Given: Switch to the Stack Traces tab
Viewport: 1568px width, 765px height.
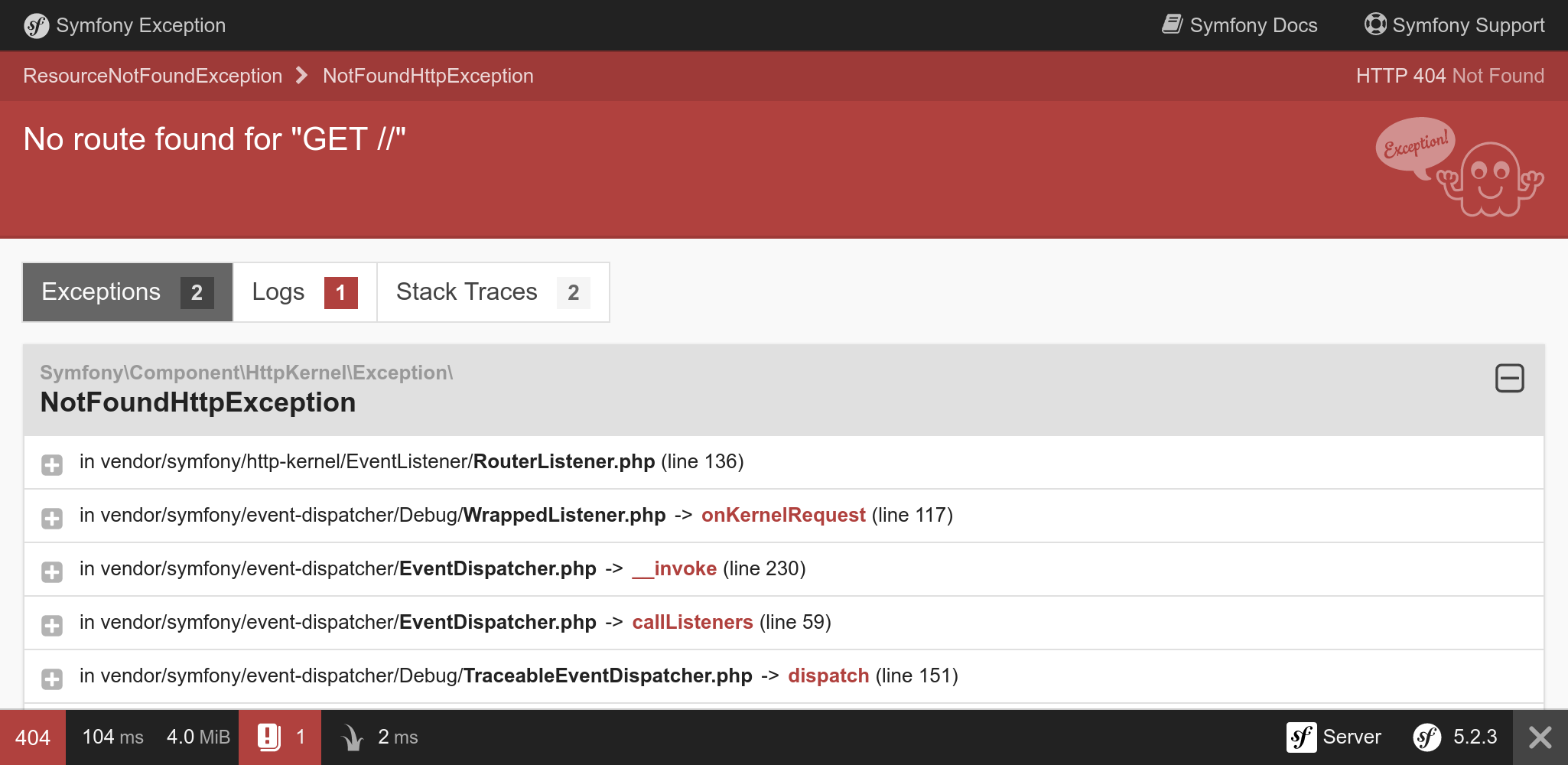Looking at the screenshot, I should point(493,292).
